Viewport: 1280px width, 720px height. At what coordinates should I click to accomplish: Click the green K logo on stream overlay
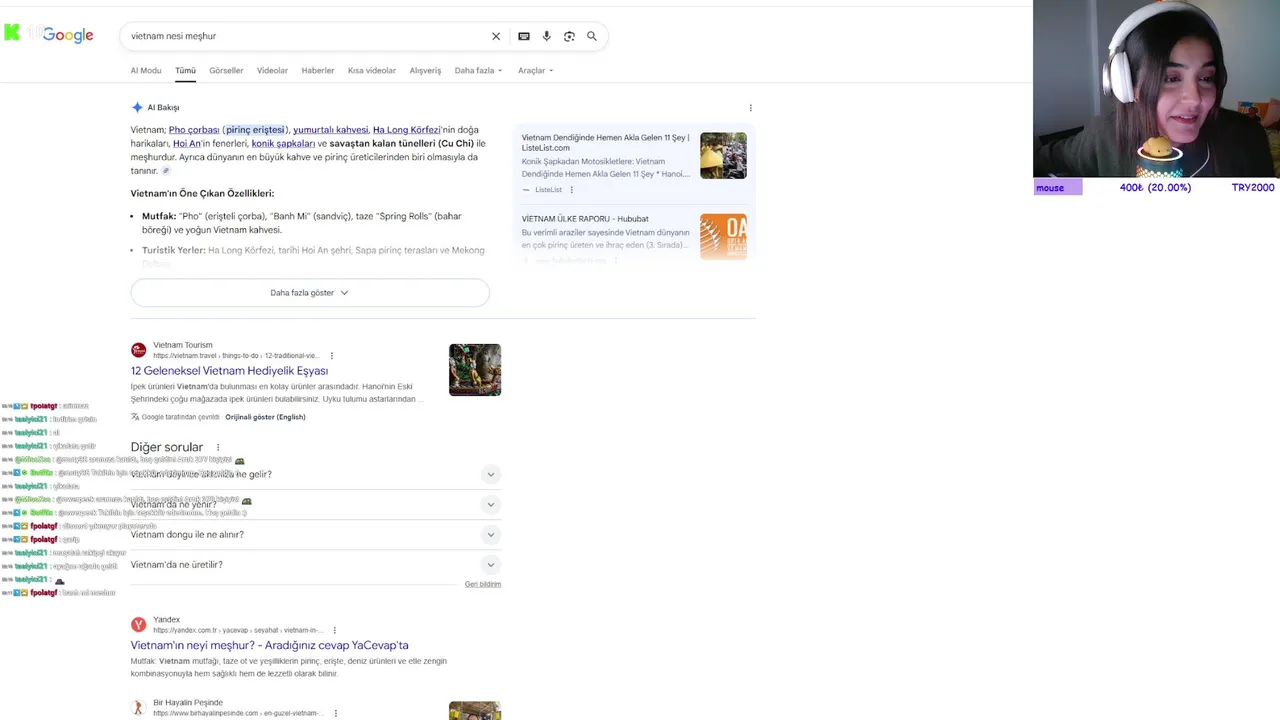click(12, 32)
